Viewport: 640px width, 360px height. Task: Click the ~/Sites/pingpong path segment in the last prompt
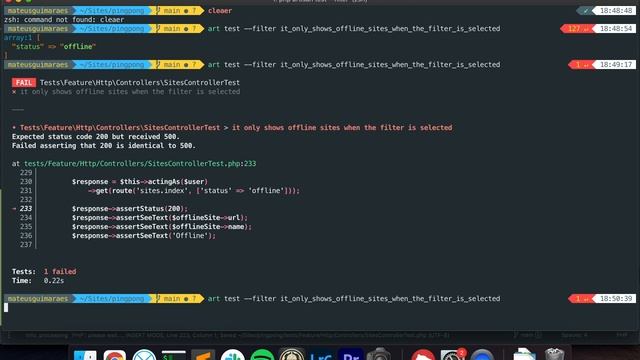(x=112, y=298)
